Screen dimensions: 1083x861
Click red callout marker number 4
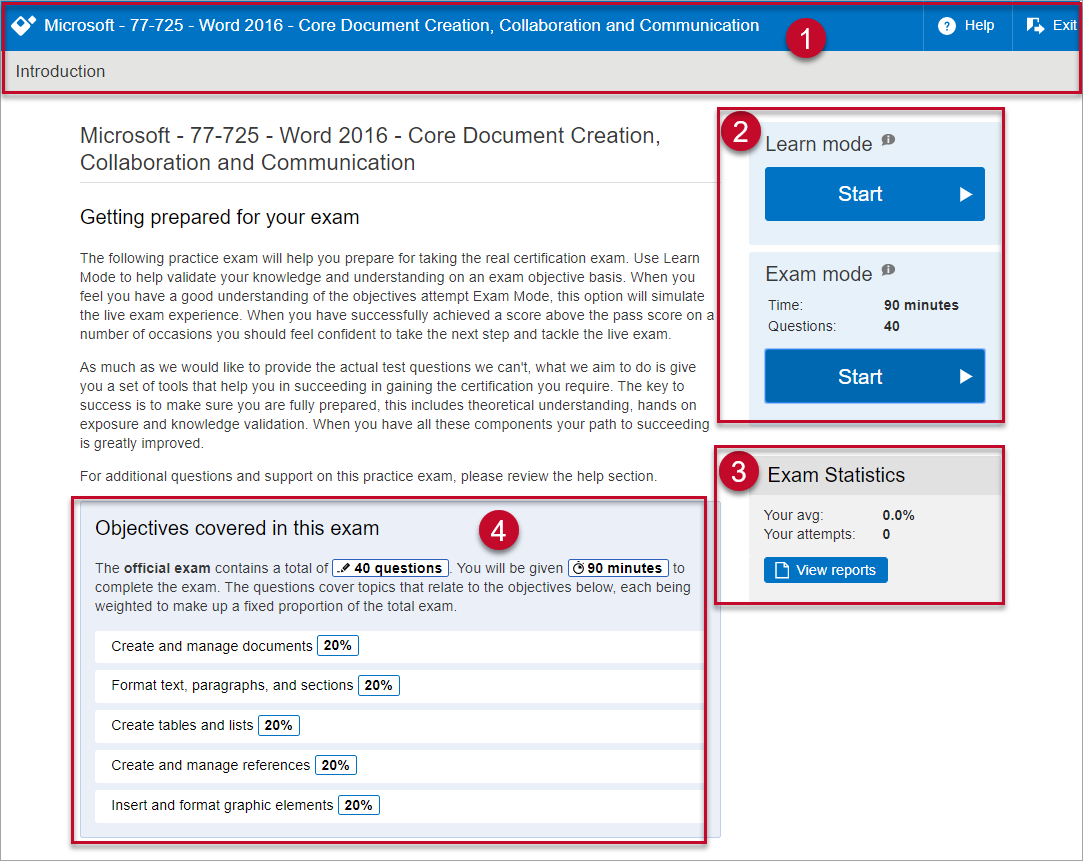pos(498,530)
